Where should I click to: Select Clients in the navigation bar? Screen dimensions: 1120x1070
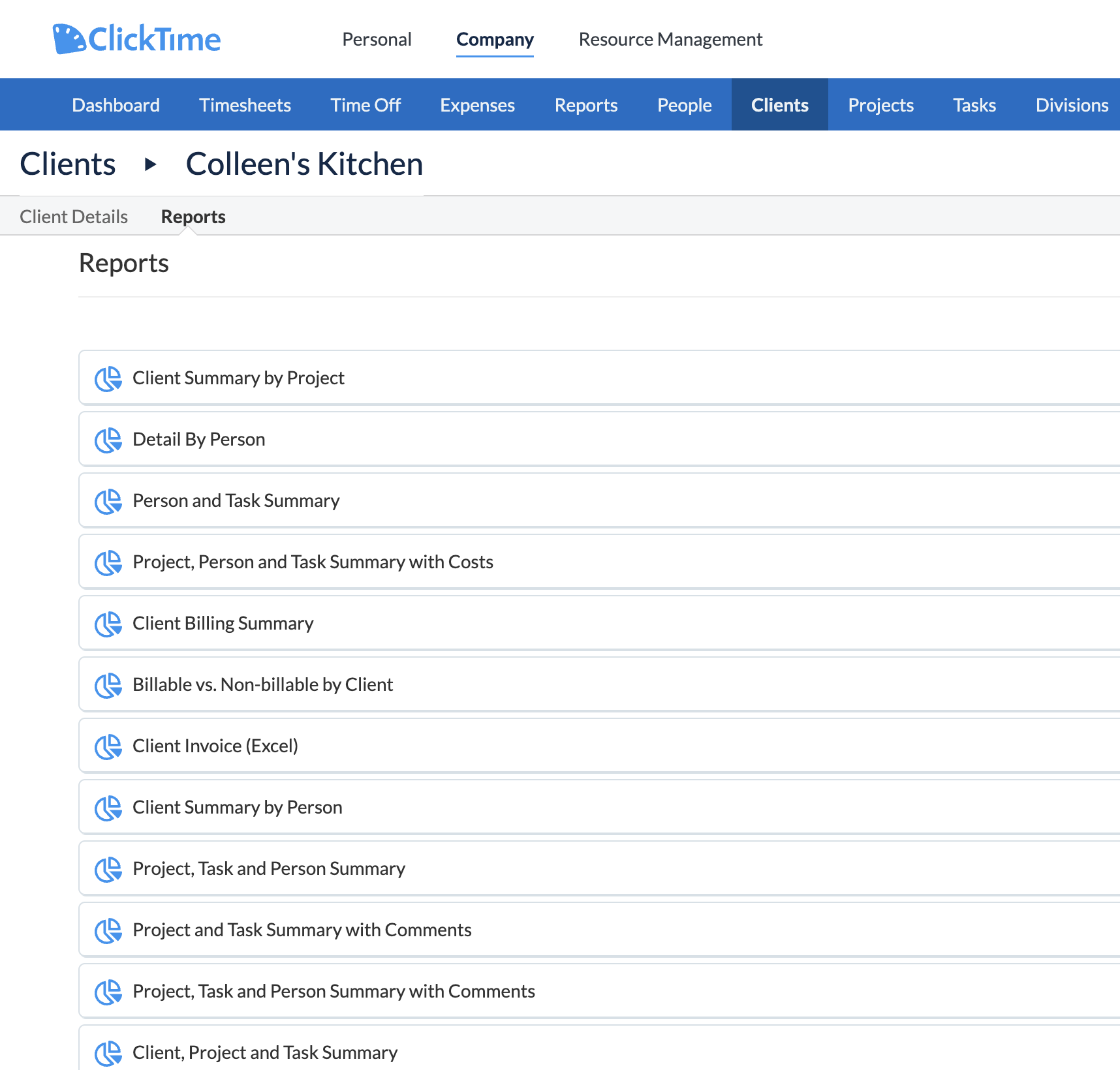(780, 105)
